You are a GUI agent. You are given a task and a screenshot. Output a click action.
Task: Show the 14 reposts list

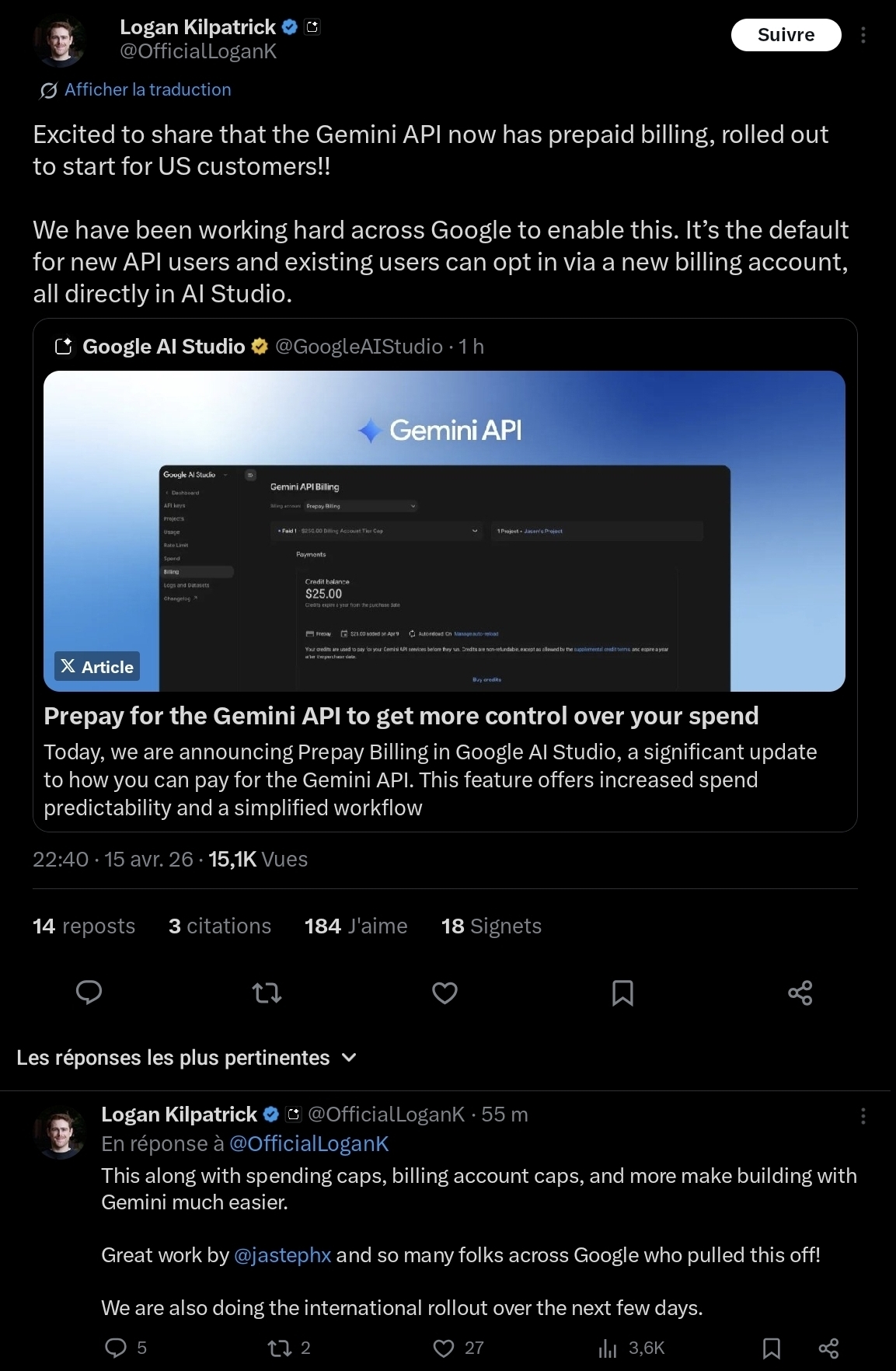84,926
